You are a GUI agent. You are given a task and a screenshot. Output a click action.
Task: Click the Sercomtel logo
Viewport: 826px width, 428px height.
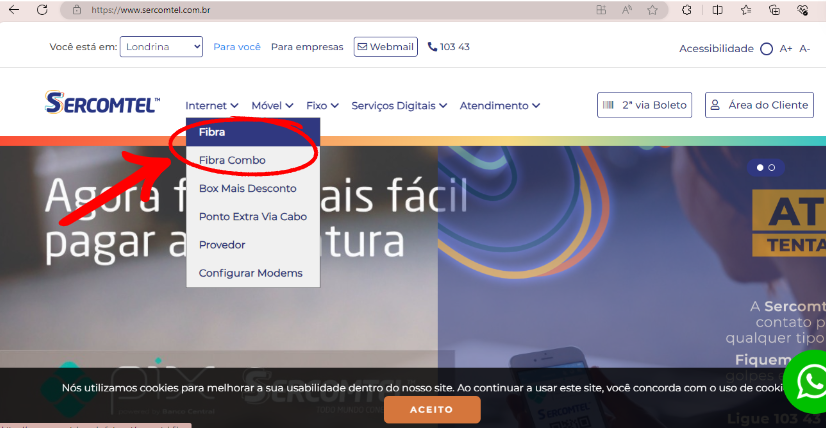pos(102,103)
